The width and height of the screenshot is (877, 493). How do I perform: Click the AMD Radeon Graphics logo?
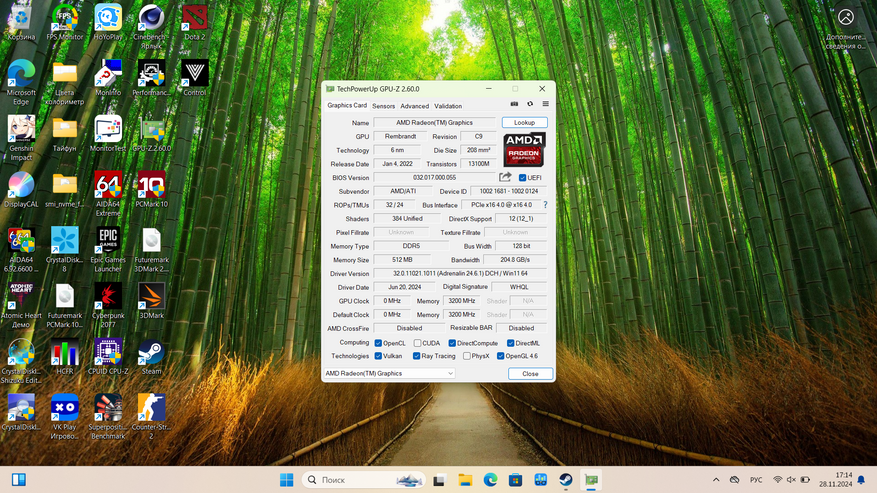point(523,150)
